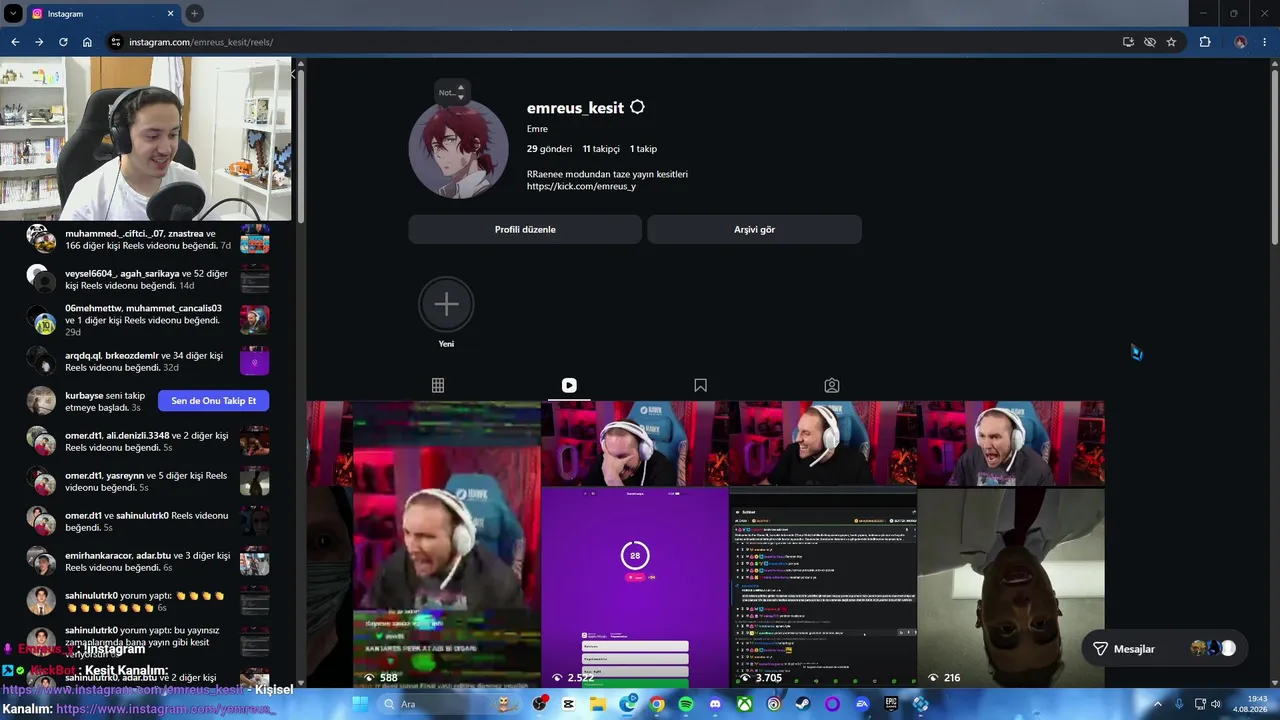The image size is (1280, 720).
Task: Open the 'Not...' note bubble above avatar
Action: (x=452, y=92)
